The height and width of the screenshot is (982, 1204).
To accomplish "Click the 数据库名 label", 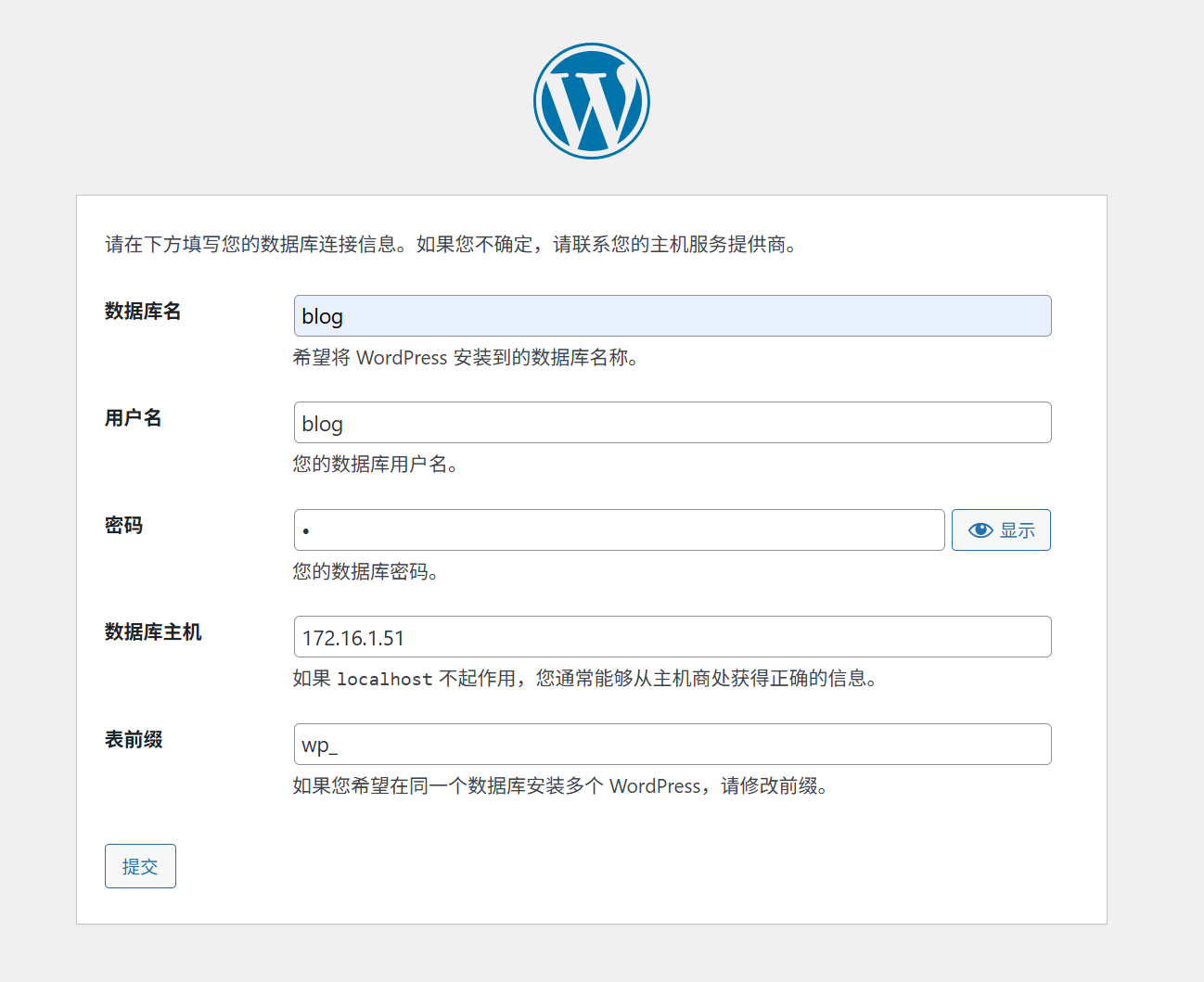I will pos(143,312).
